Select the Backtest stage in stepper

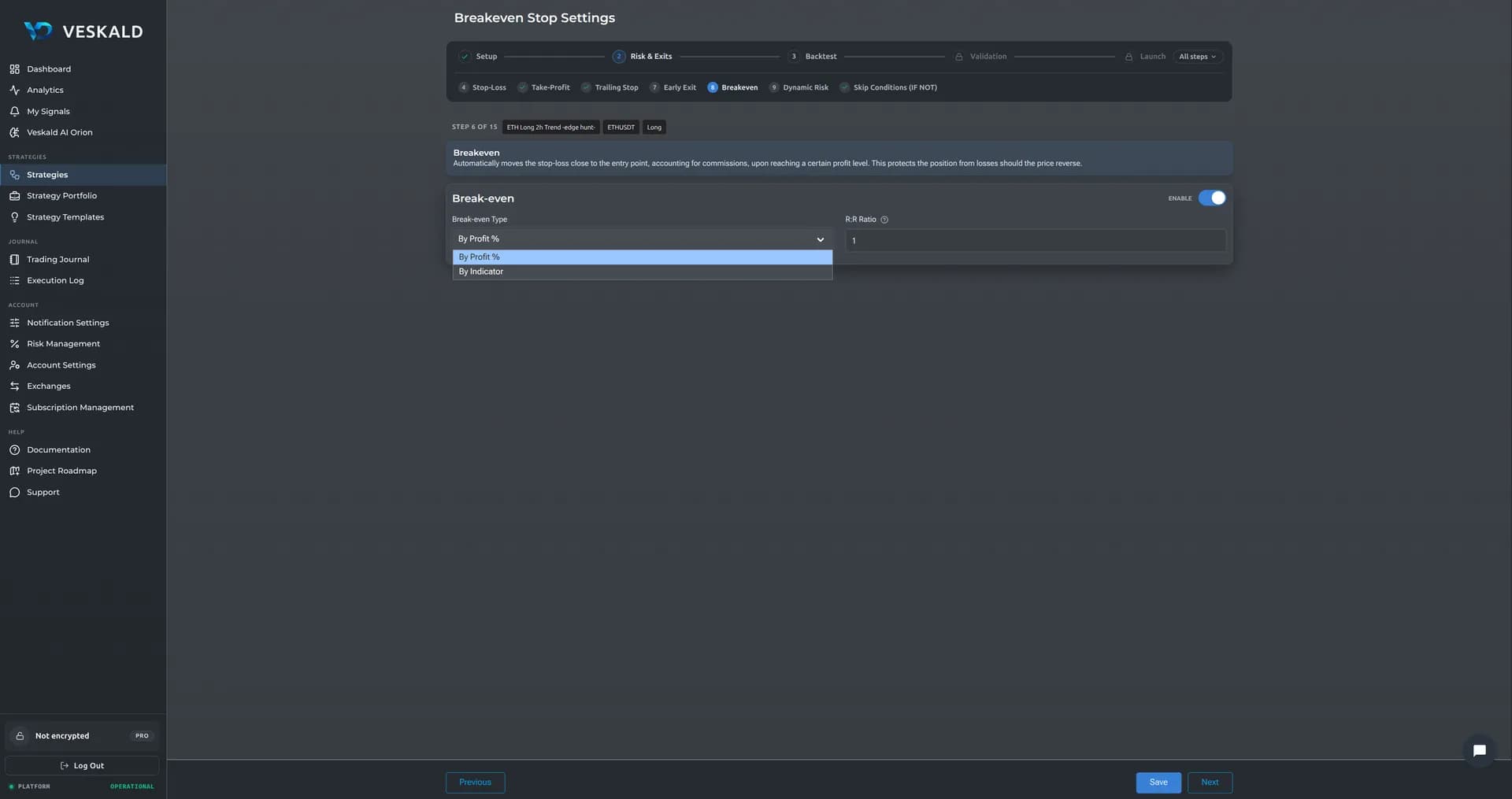(813, 57)
